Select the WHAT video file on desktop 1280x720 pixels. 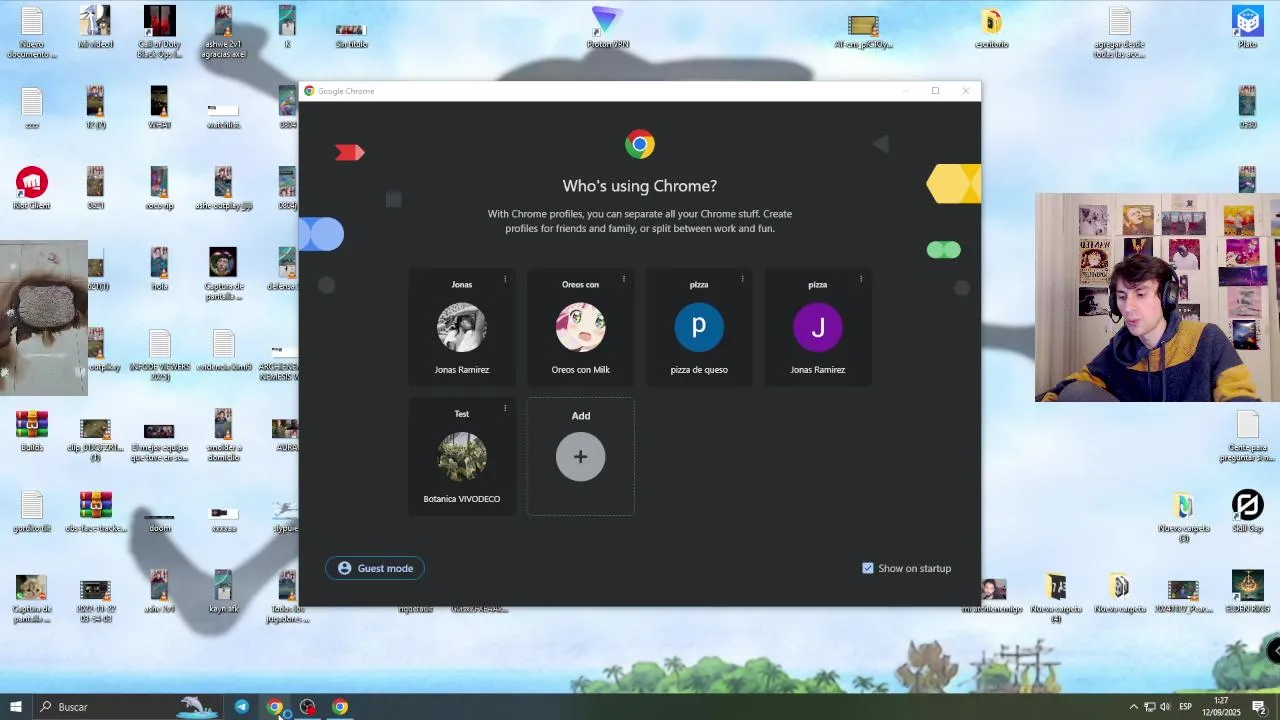click(x=159, y=107)
